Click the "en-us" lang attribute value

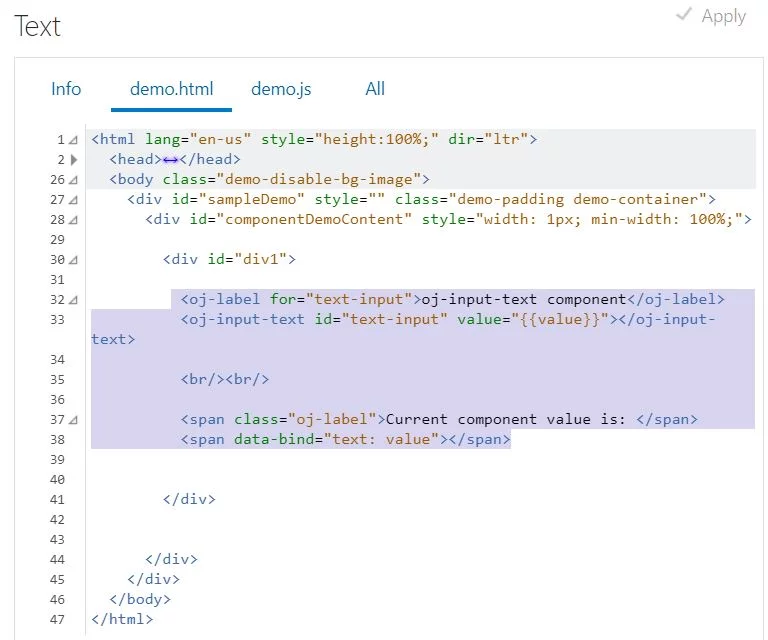click(220, 140)
